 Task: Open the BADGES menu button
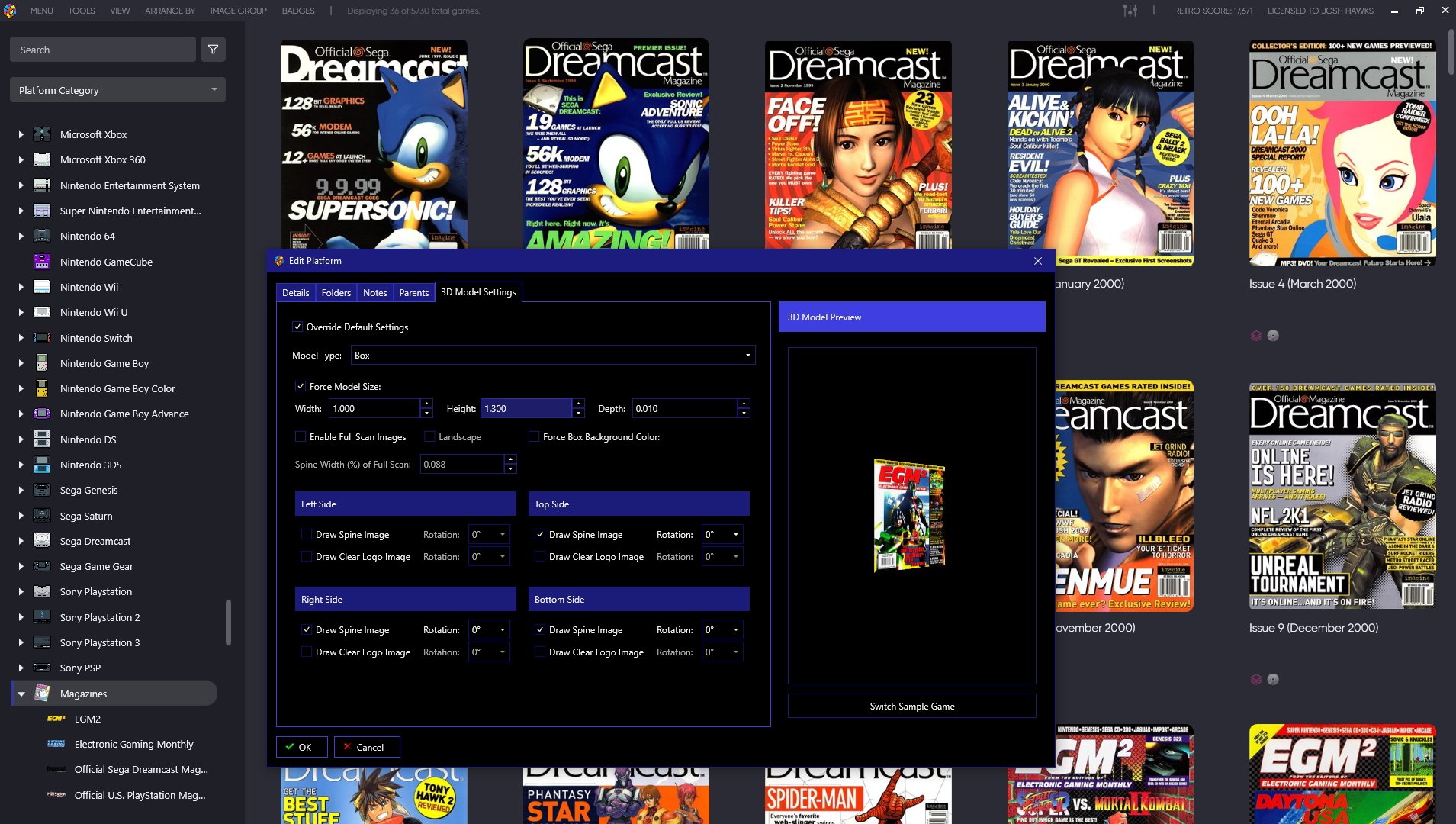[x=298, y=11]
